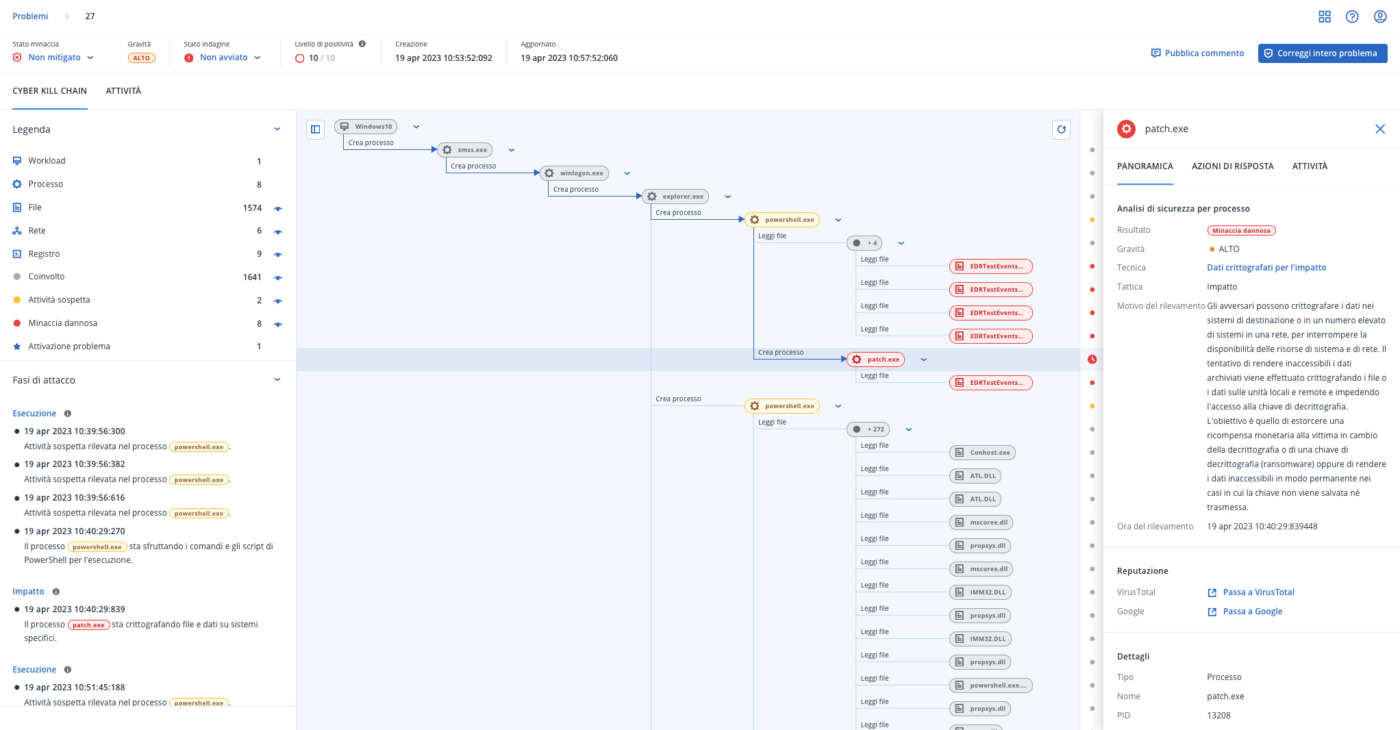The image size is (1400, 730).
Task: Open the 'Passa a VirusTotal' link
Action: pos(1258,592)
